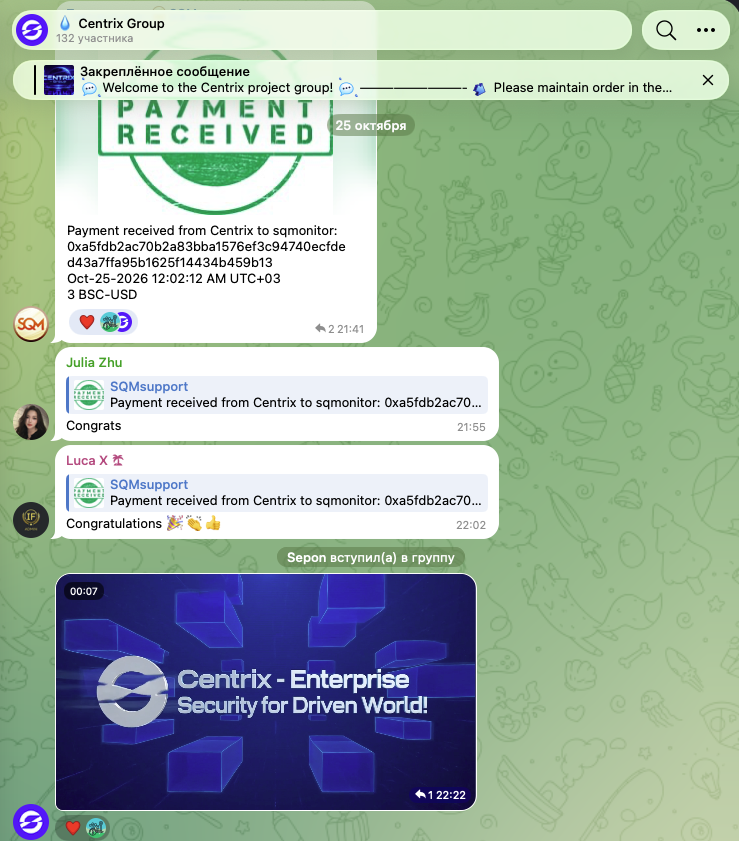This screenshot has width=739, height=841.
Task: Open Julia Zhu's avatar photo
Action: [x=31, y=422]
